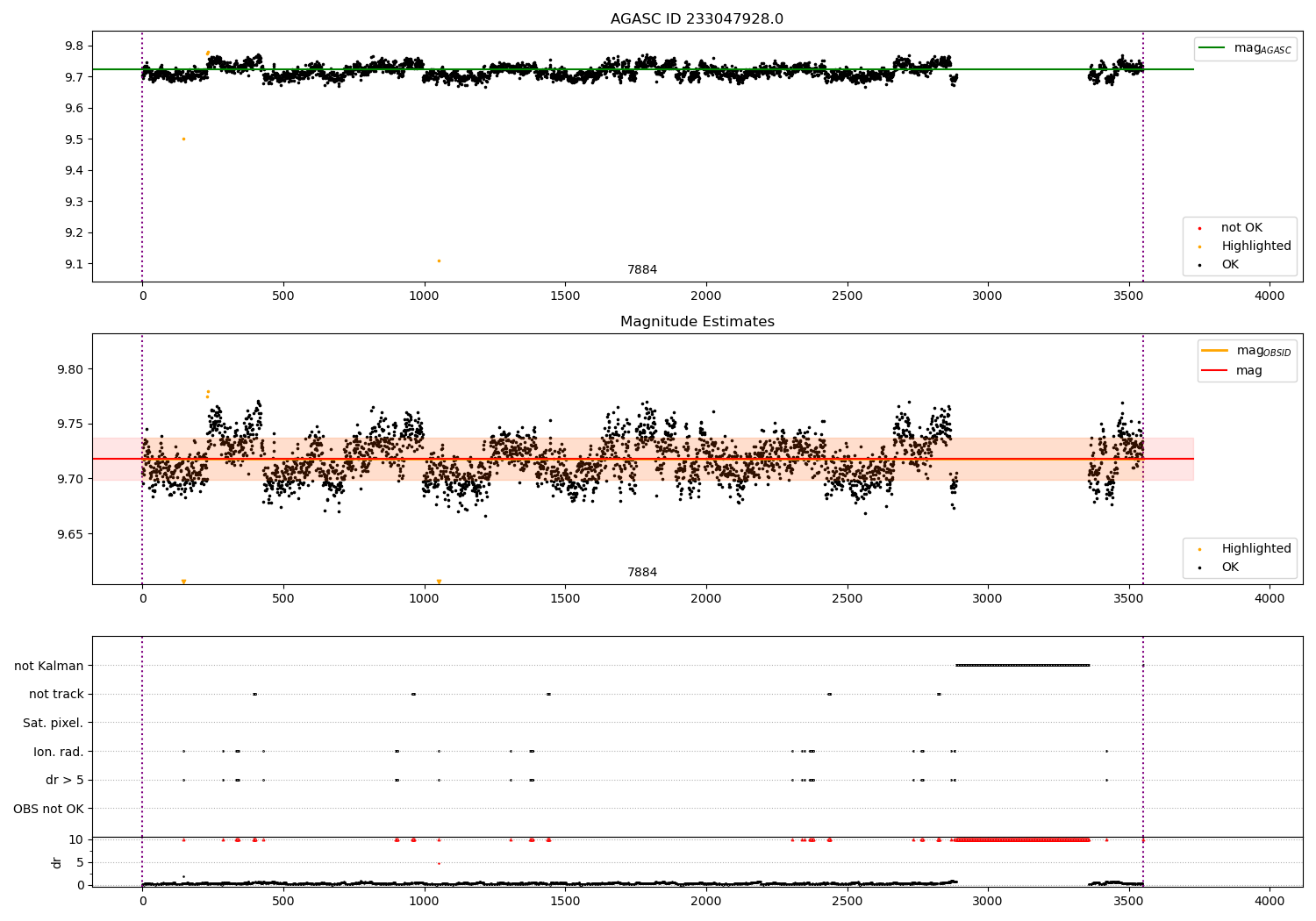Select "OK" legend entry in the top panel

pos(1230,265)
